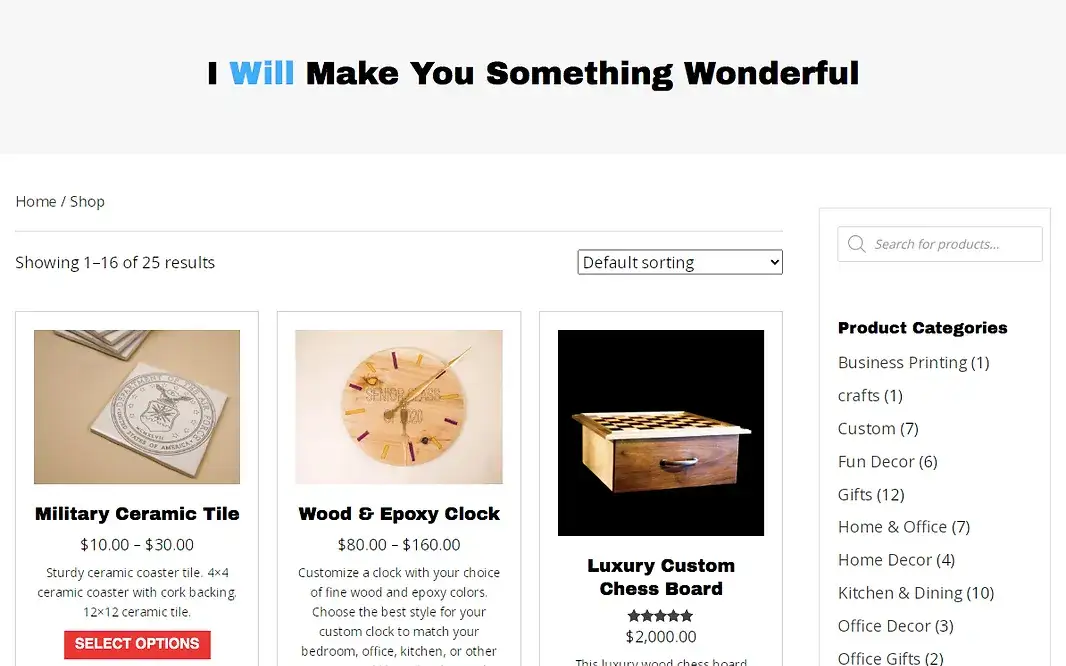Screen dimensions: 1066x666
Task: Browse the Fun Decor category
Action: click(876, 462)
